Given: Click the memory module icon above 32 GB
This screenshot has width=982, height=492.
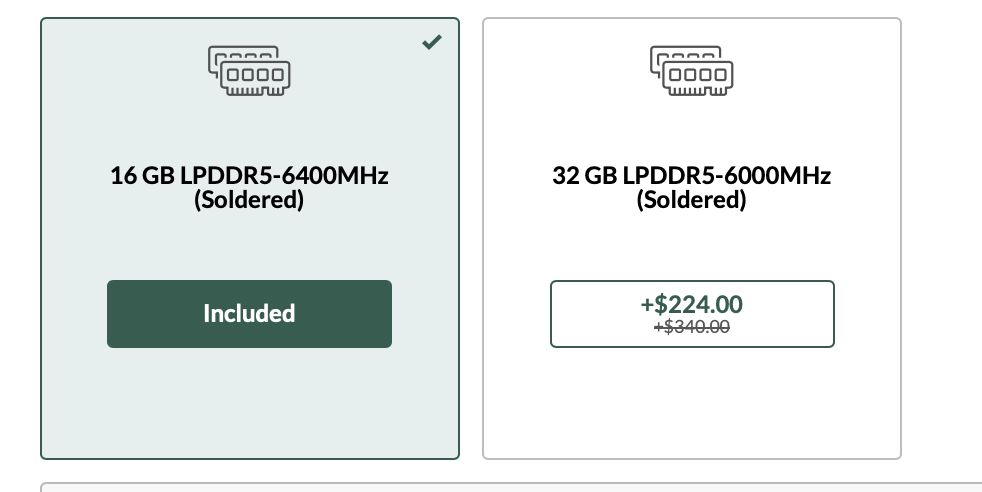Looking at the screenshot, I should point(691,70).
